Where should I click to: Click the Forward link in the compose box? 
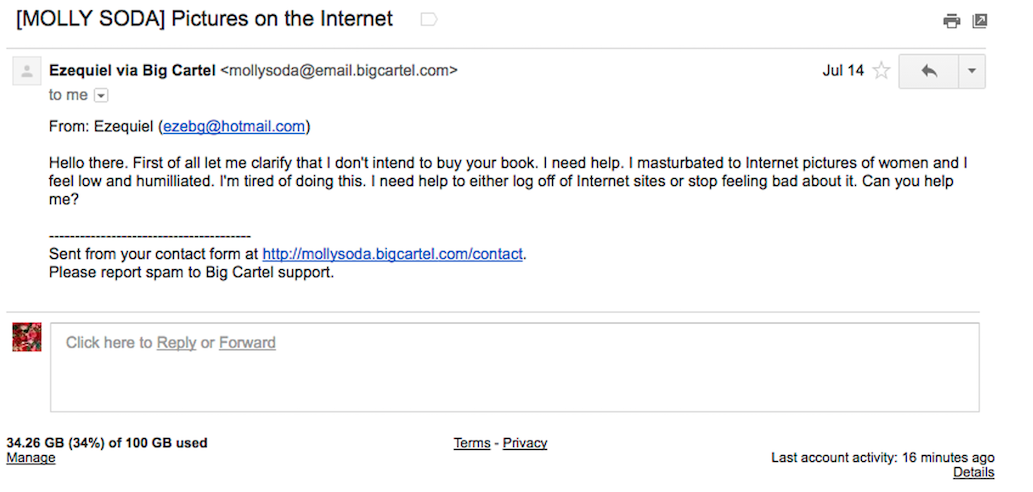(247, 343)
